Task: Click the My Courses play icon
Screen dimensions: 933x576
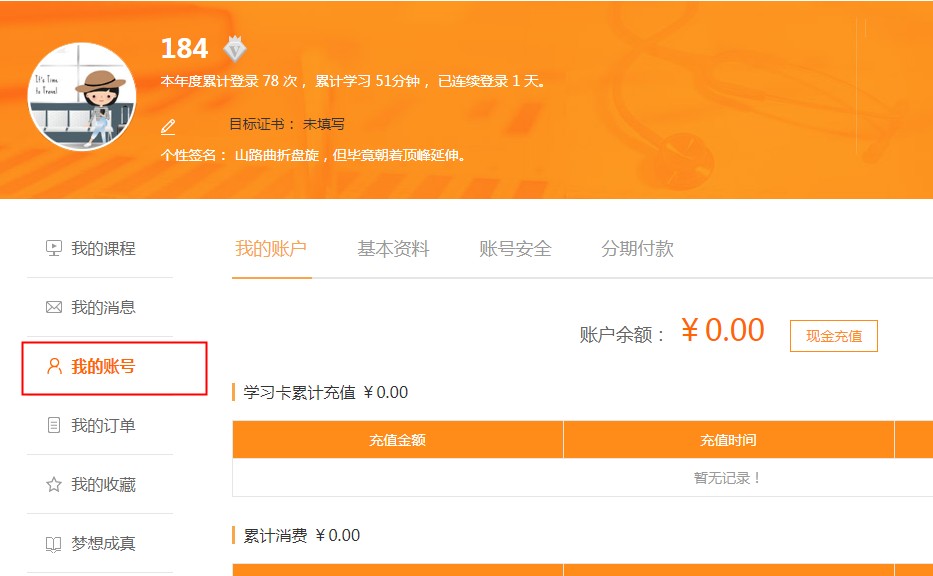Action: 54,248
